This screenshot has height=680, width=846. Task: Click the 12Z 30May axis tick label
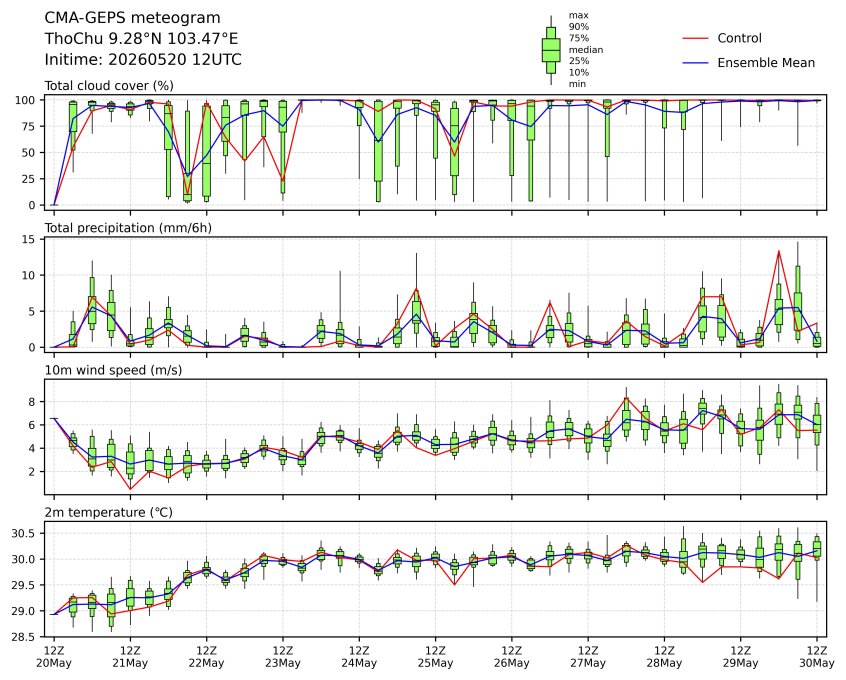pos(817,656)
